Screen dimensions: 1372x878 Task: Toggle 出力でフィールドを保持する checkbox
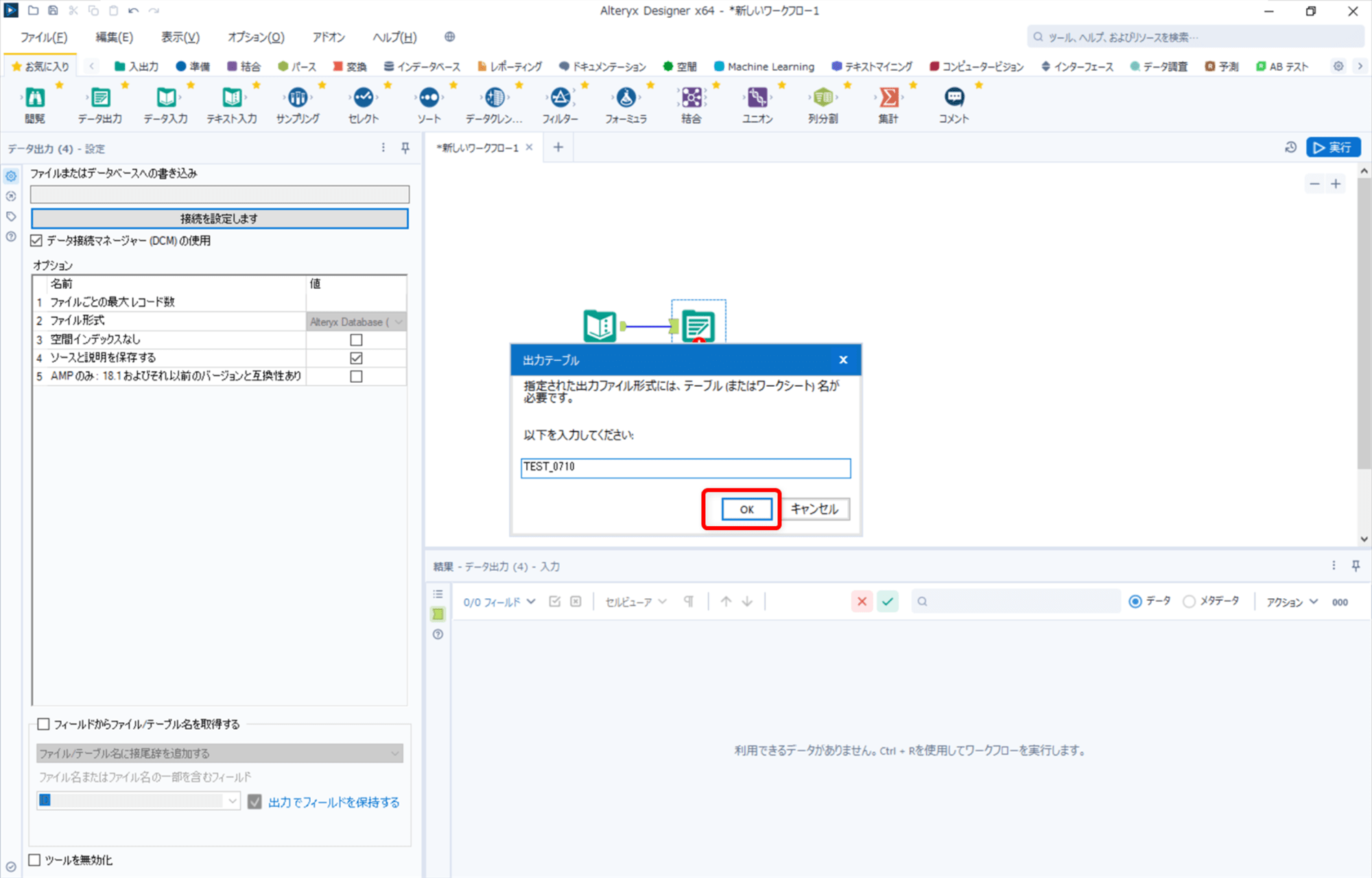255,802
